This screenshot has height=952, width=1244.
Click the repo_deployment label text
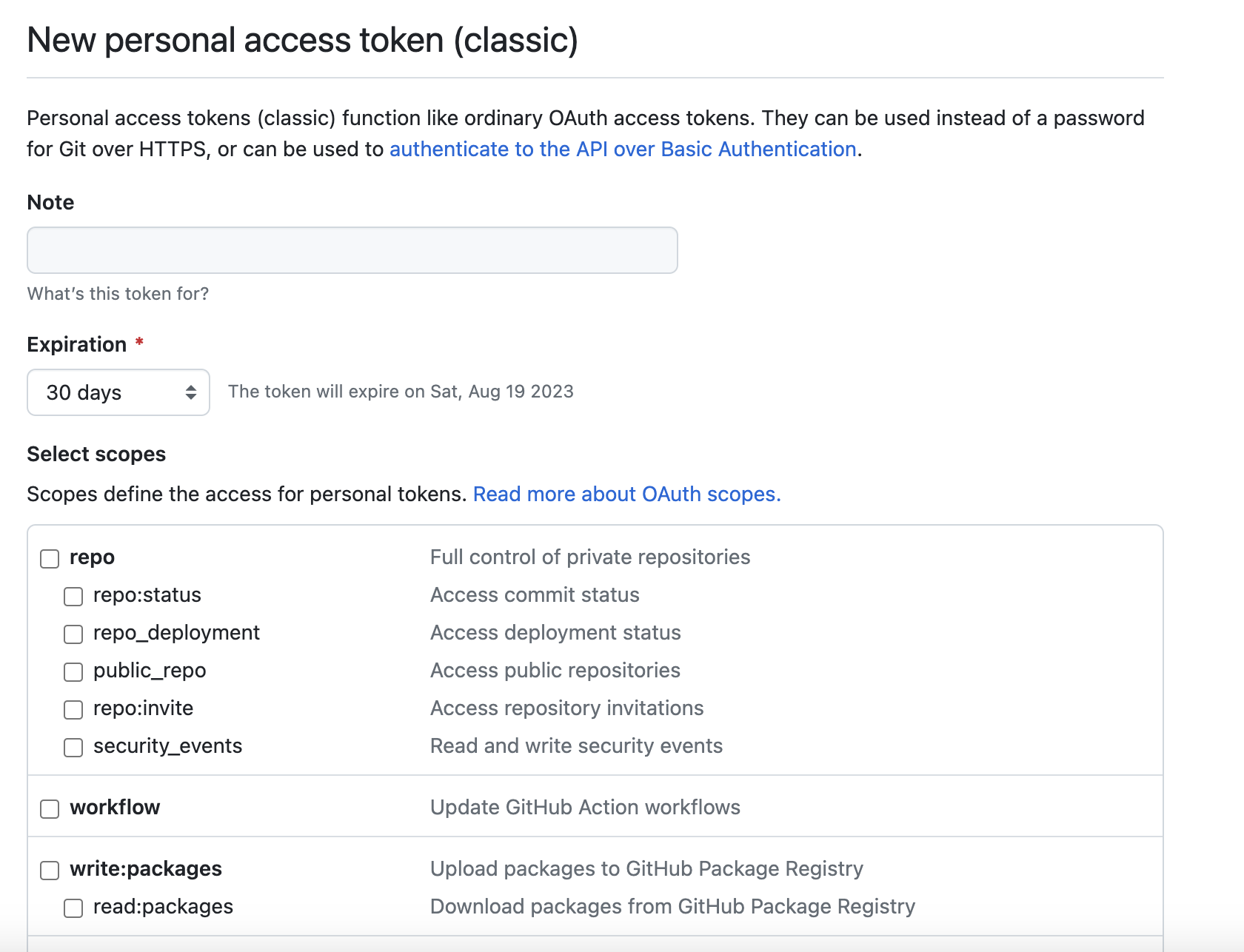point(176,633)
